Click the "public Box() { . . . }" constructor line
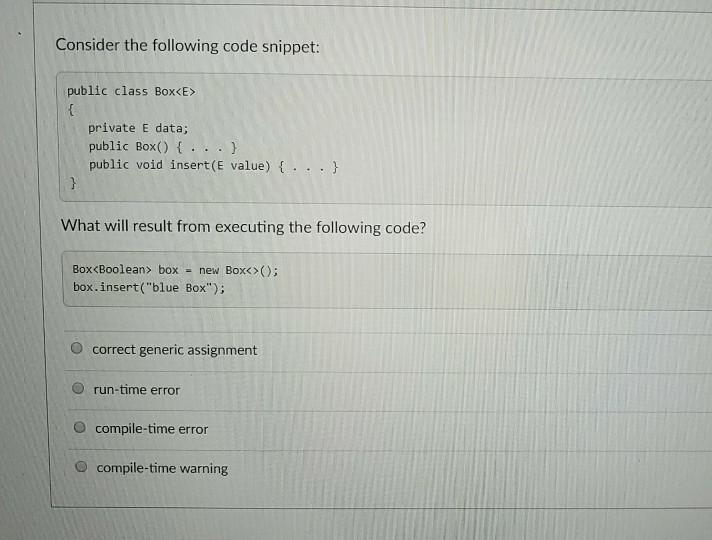This screenshot has width=712, height=540. click(x=163, y=147)
